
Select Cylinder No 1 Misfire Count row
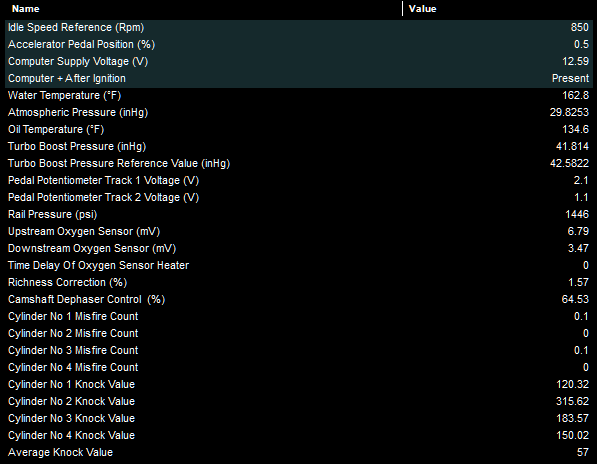(299, 316)
